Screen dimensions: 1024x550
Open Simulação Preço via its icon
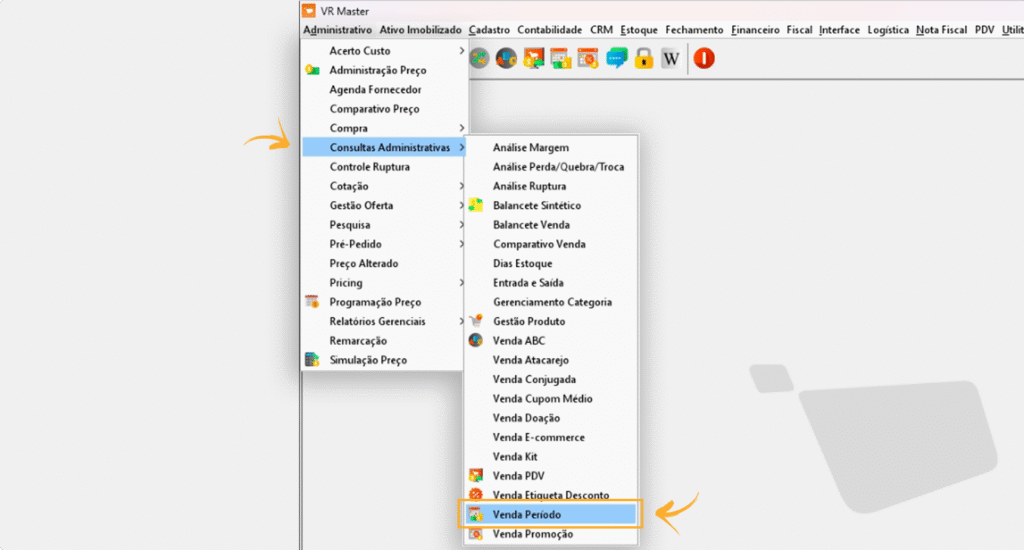click(x=312, y=360)
